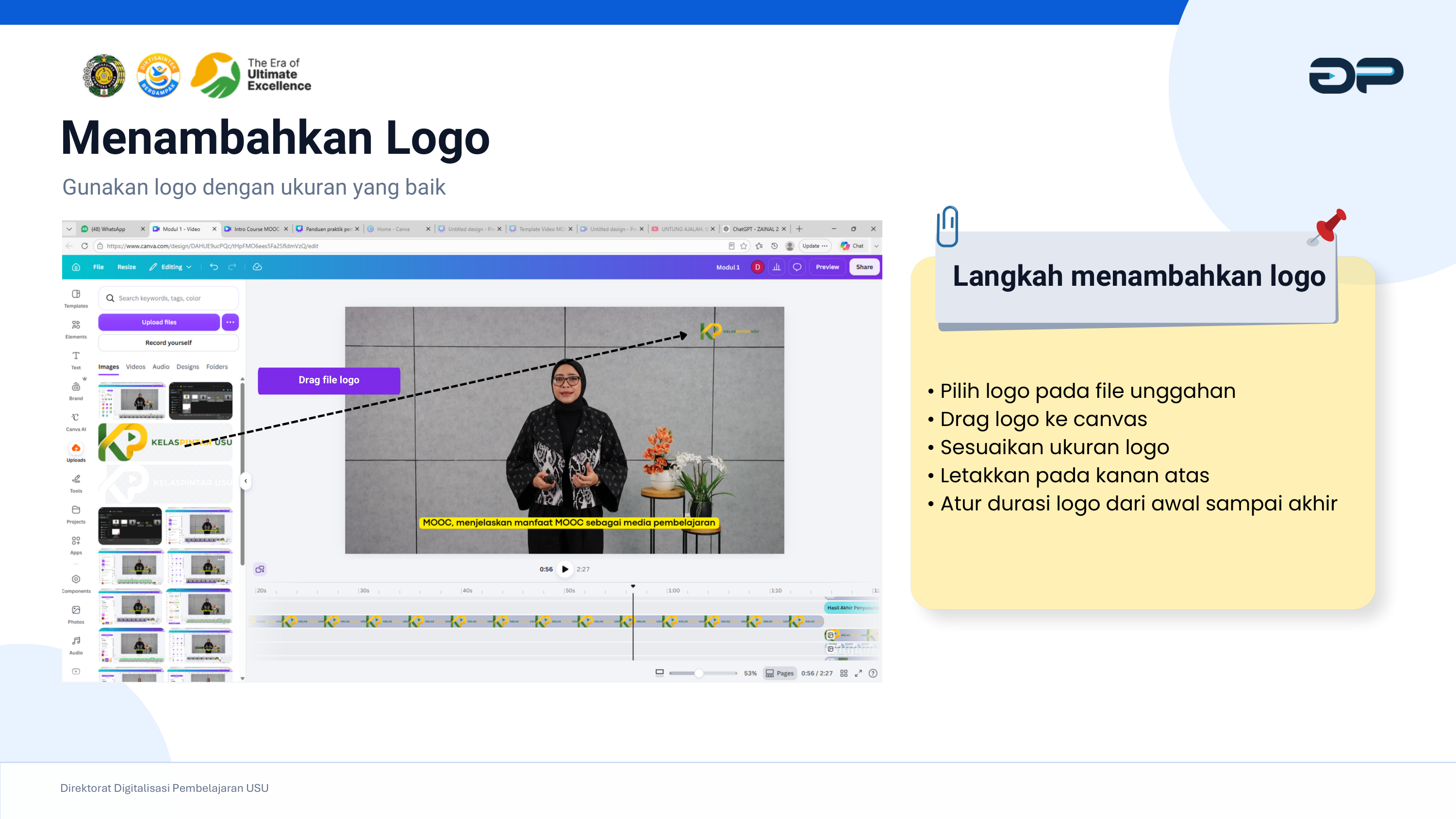This screenshot has width=1456, height=819.
Task: Switch to the Folders uploads tab
Action: (x=217, y=367)
